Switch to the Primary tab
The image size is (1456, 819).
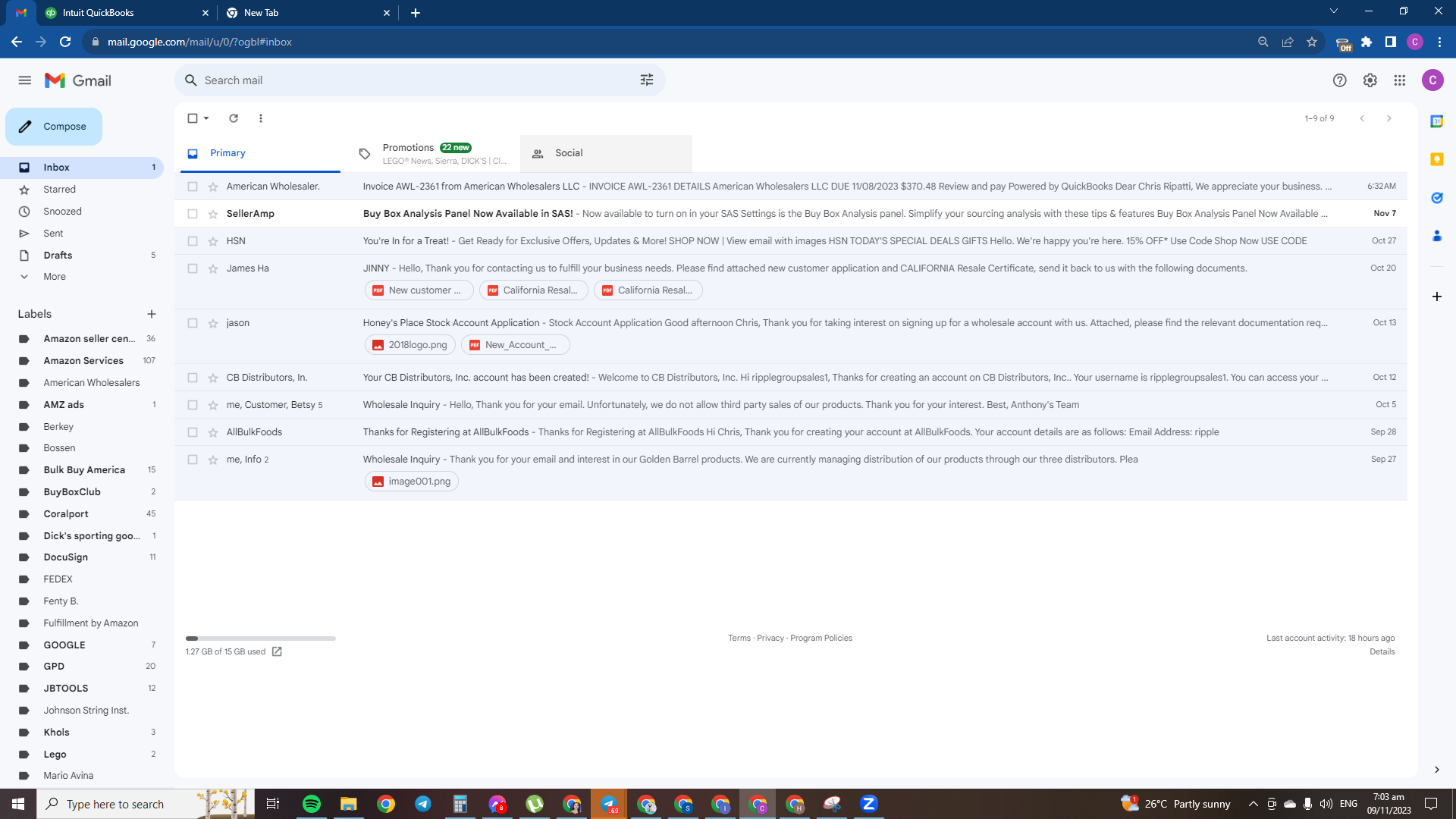point(261,153)
